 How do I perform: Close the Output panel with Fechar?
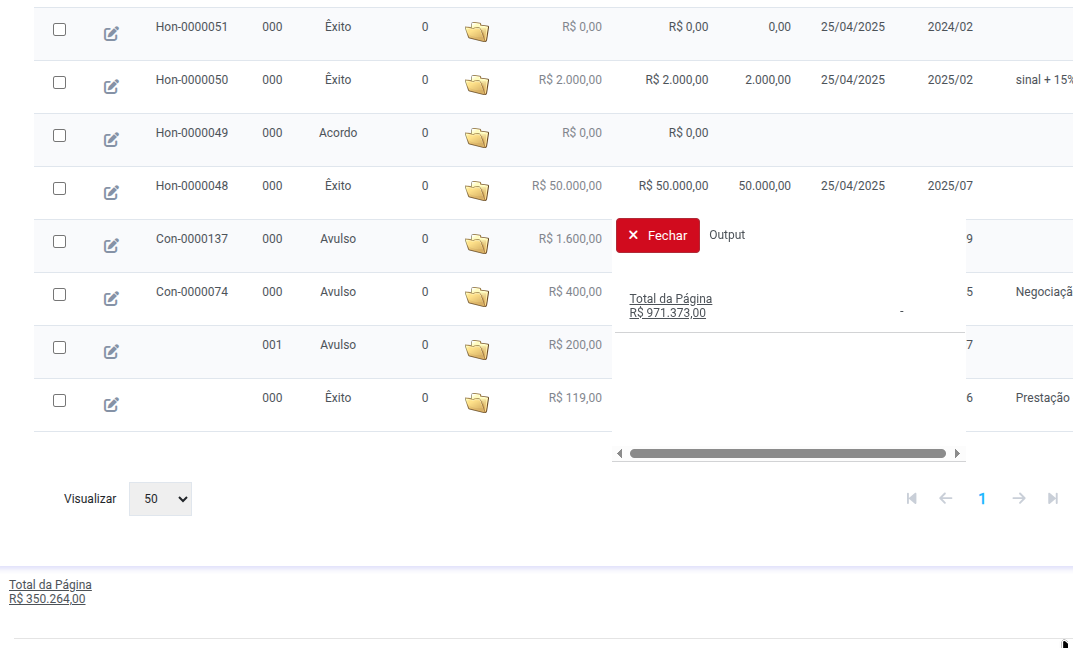[658, 236]
